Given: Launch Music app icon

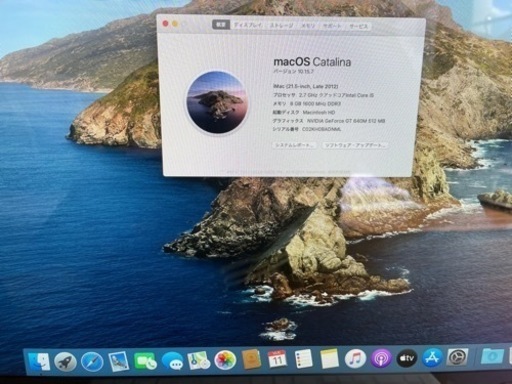Looking at the screenshot, I should click(355, 359).
